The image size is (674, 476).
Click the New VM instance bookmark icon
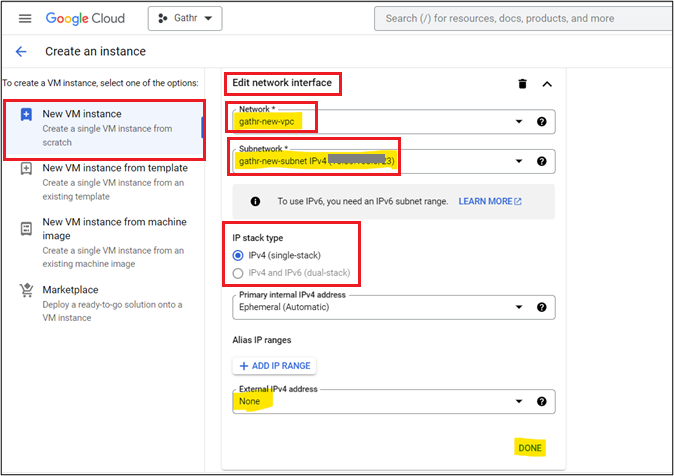click(x=26, y=114)
